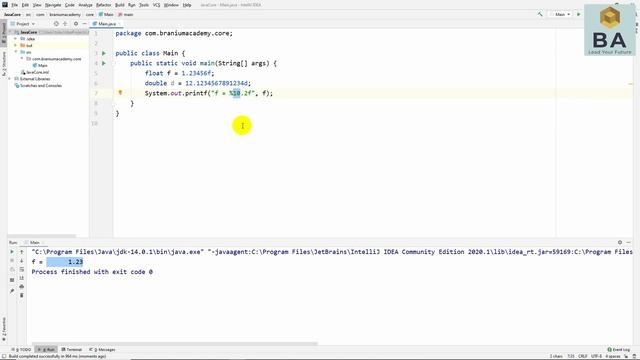Image resolution: width=640 pixels, height=360 pixels.
Task: Hide the Run panel with minus icon
Action: click(x=629, y=242)
